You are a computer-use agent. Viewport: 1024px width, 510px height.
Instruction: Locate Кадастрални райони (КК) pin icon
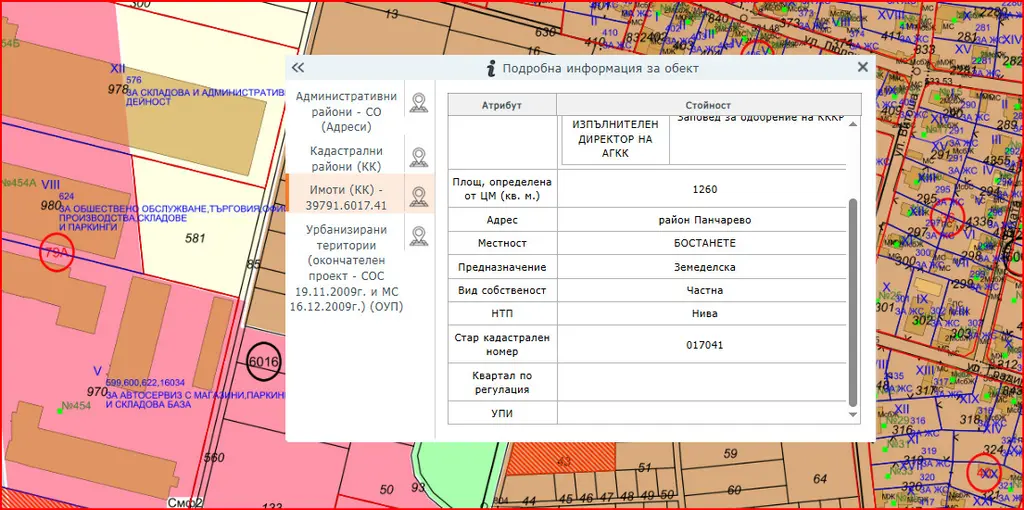click(419, 157)
